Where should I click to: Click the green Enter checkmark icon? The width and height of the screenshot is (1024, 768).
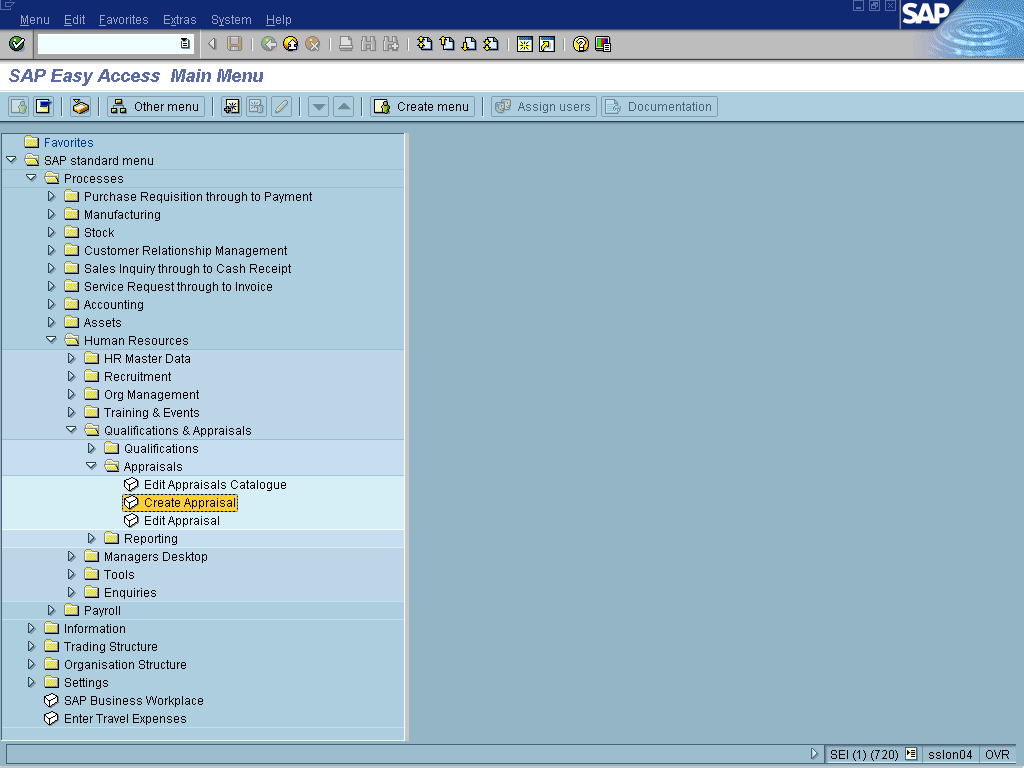pyautogui.click(x=17, y=44)
